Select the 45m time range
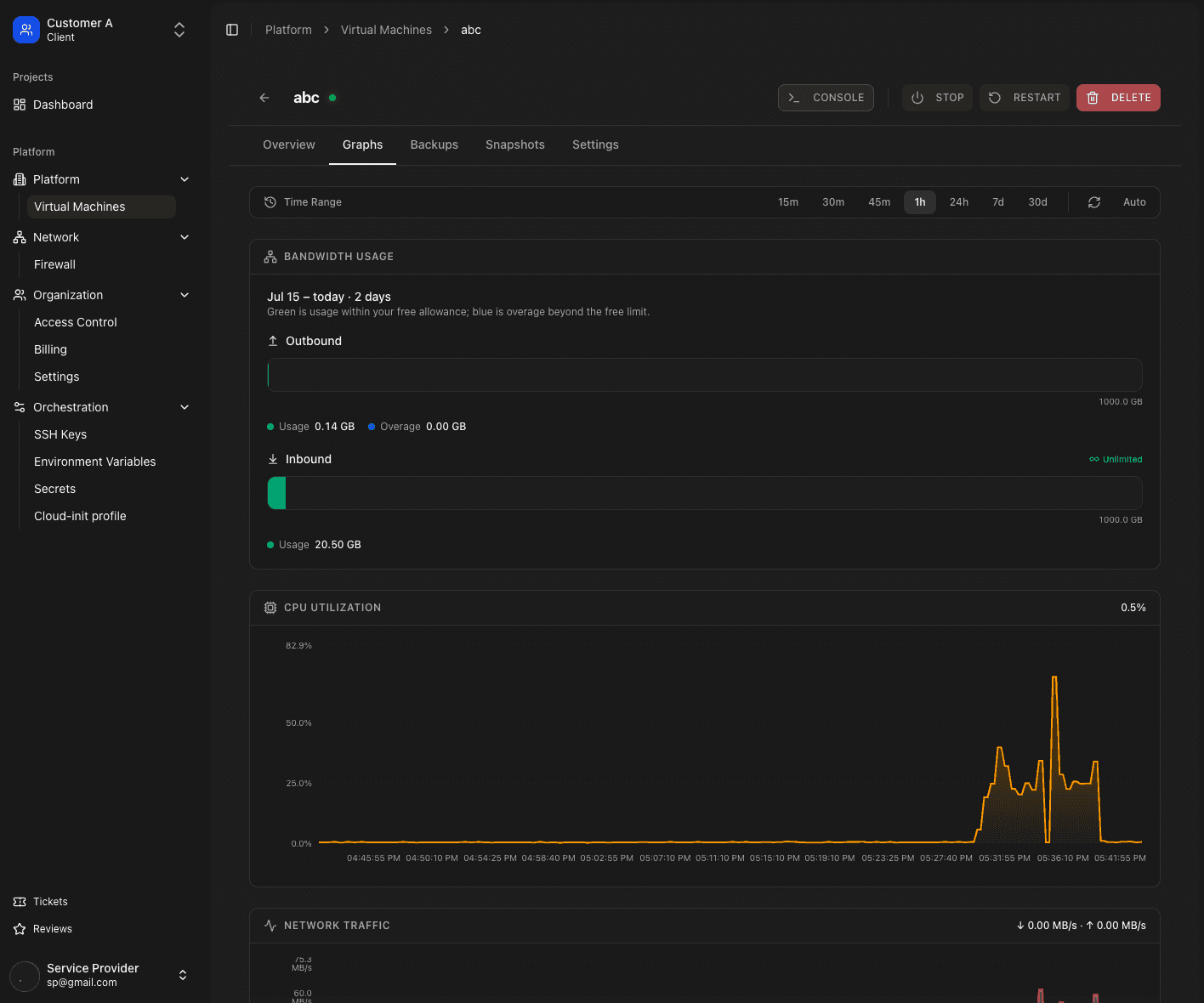1204x1003 pixels. tap(879, 202)
